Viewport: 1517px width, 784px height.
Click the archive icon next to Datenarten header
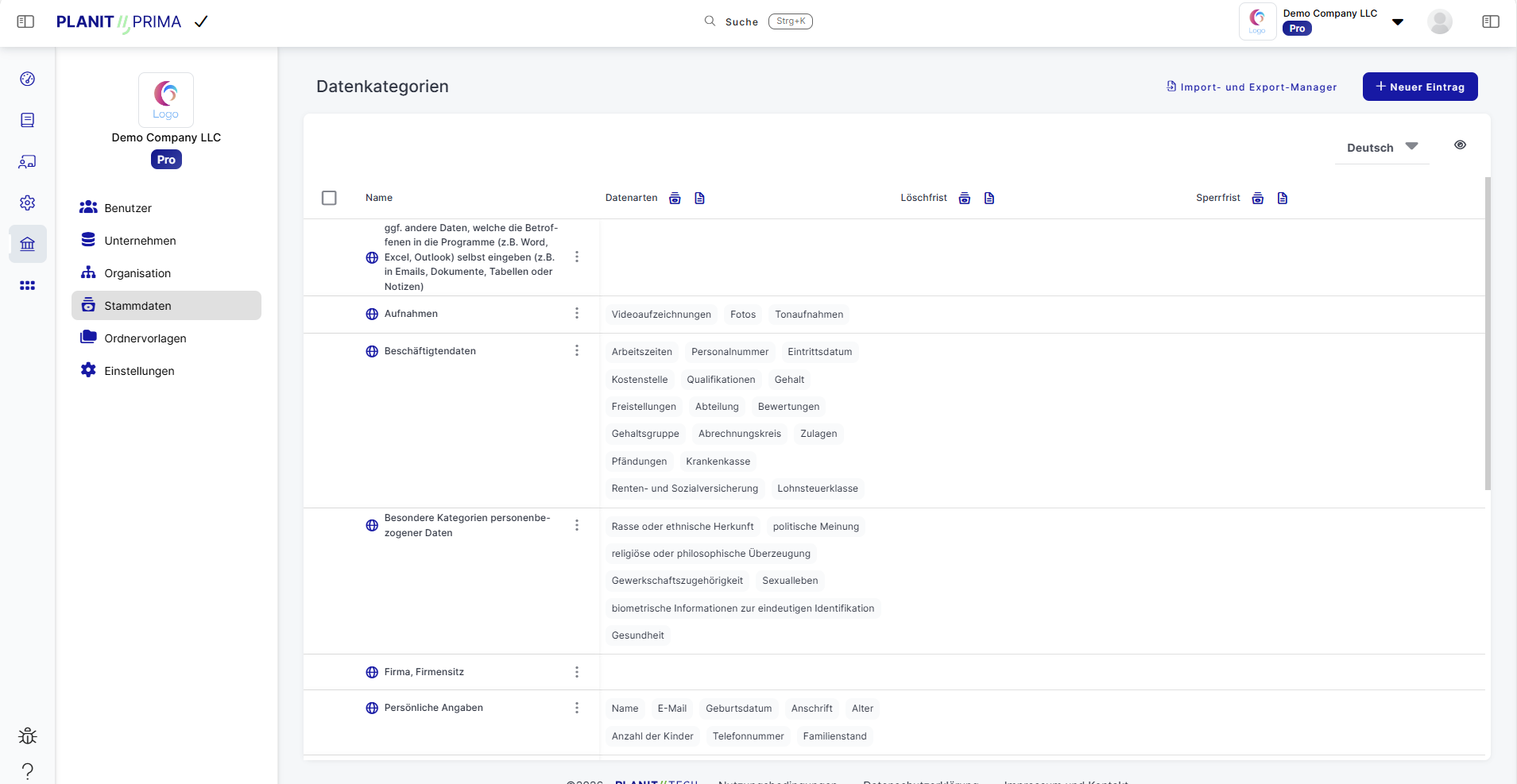(x=675, y=198)
